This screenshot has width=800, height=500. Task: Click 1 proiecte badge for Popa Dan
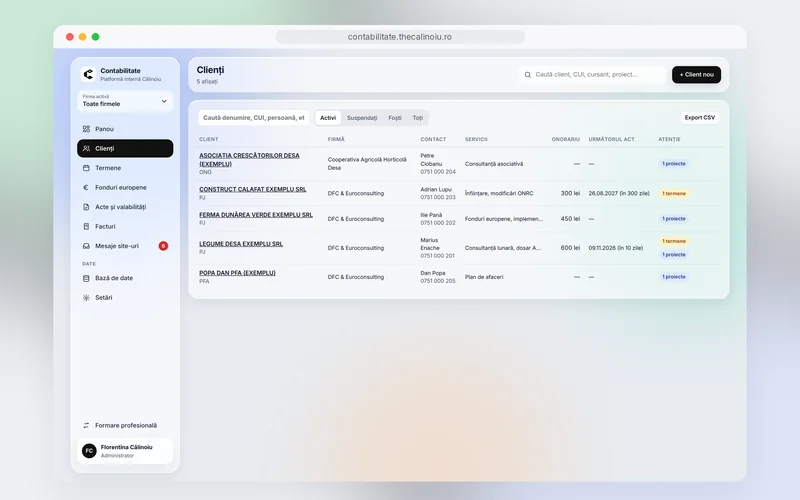click(x=673, y=277)
